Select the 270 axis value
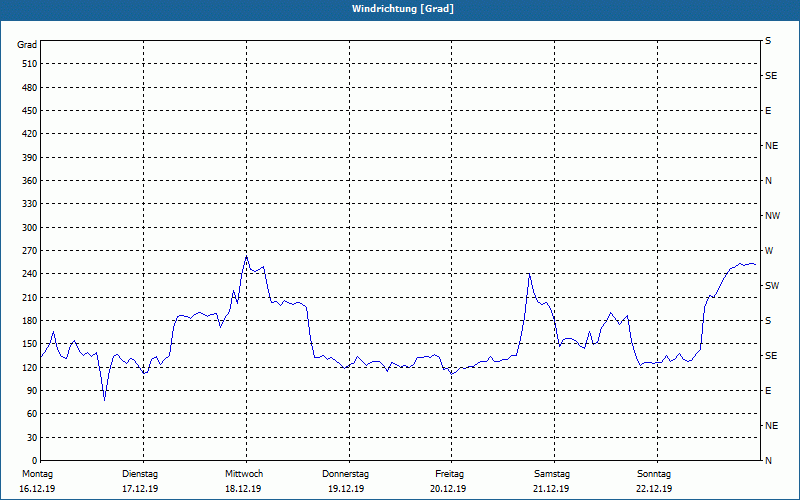This screenshot has width=800, height=500. click(30, 251)
